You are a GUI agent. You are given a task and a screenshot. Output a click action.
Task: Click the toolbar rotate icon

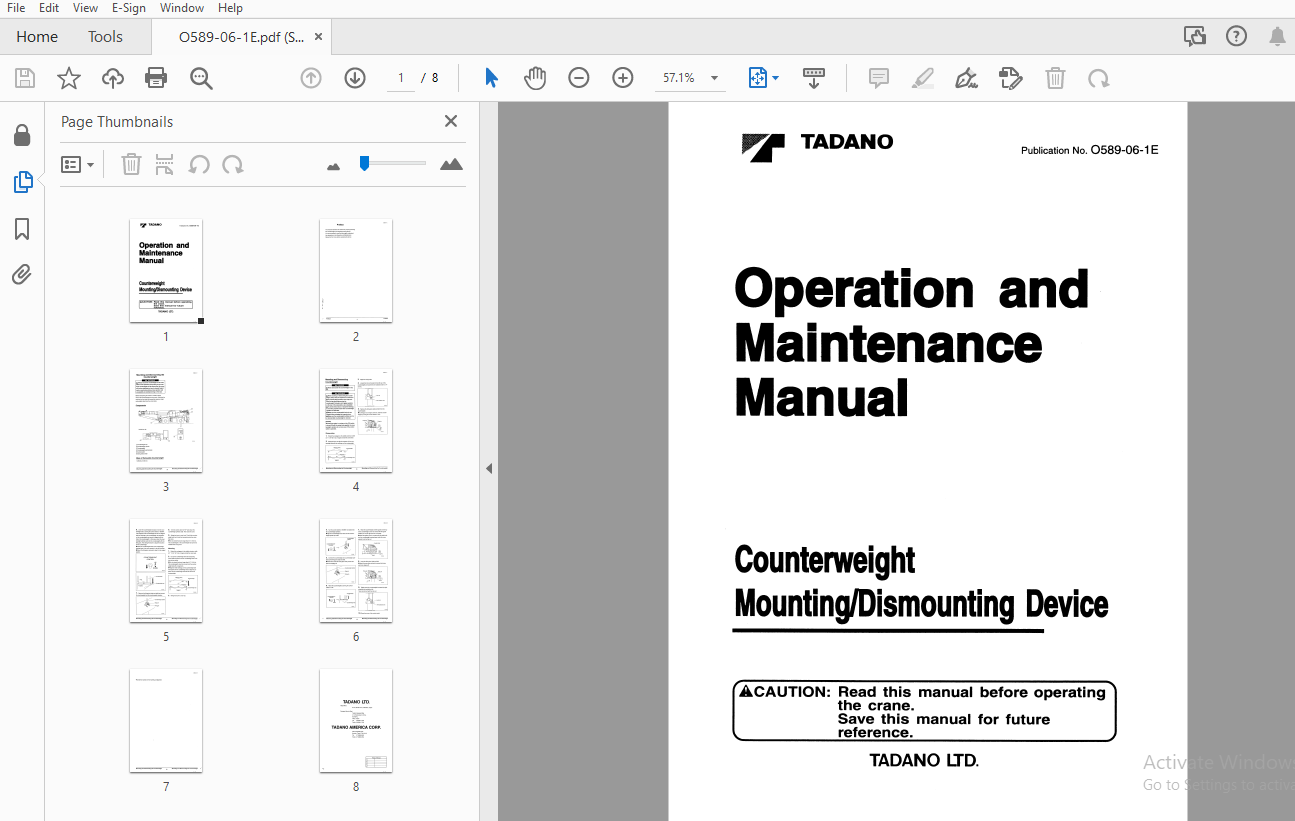1099,78
